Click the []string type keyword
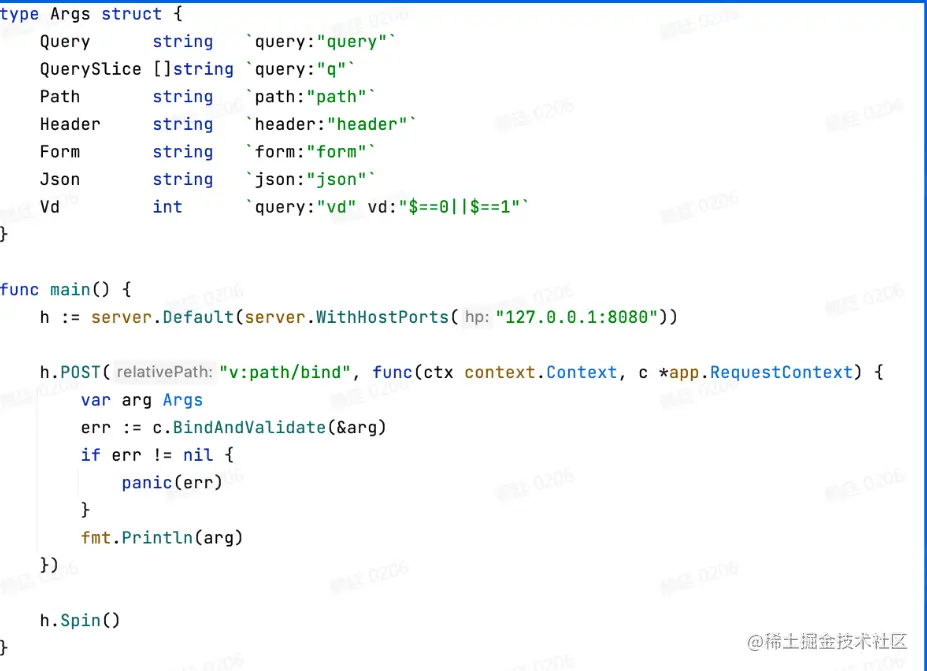 coord(193,69)
